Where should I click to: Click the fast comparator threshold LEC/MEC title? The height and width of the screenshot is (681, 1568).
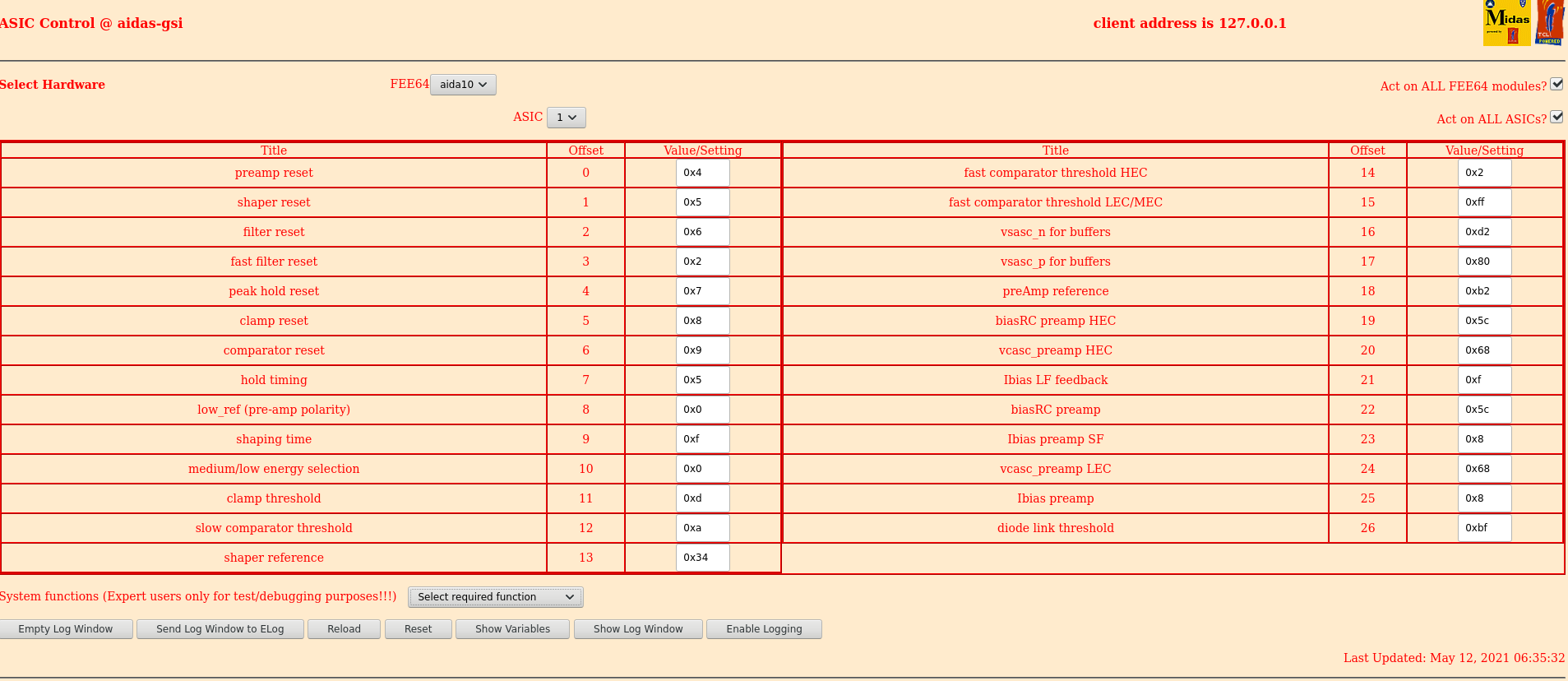tap(1056, 202)
